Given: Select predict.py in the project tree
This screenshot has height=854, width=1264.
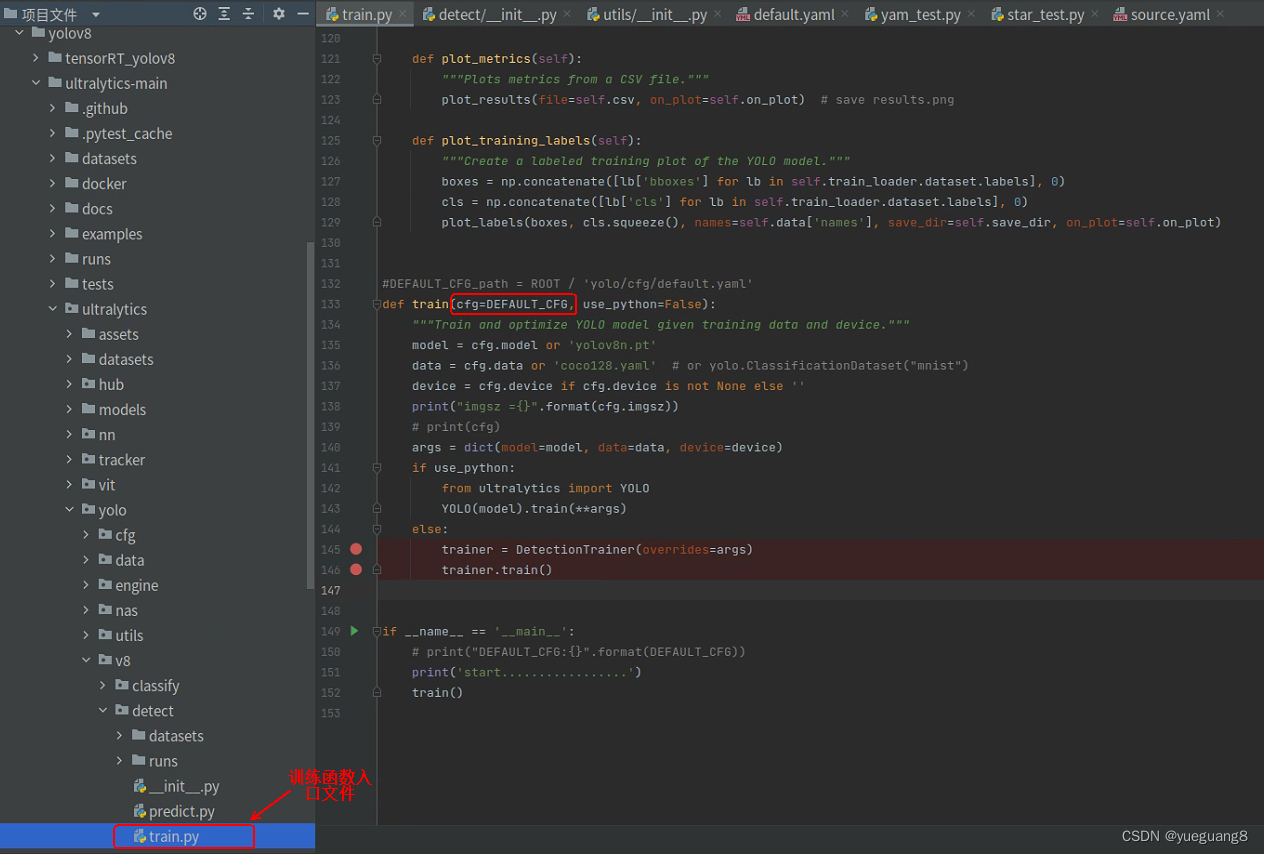Looking at the screenshot, I should click(x=157, y=811).
